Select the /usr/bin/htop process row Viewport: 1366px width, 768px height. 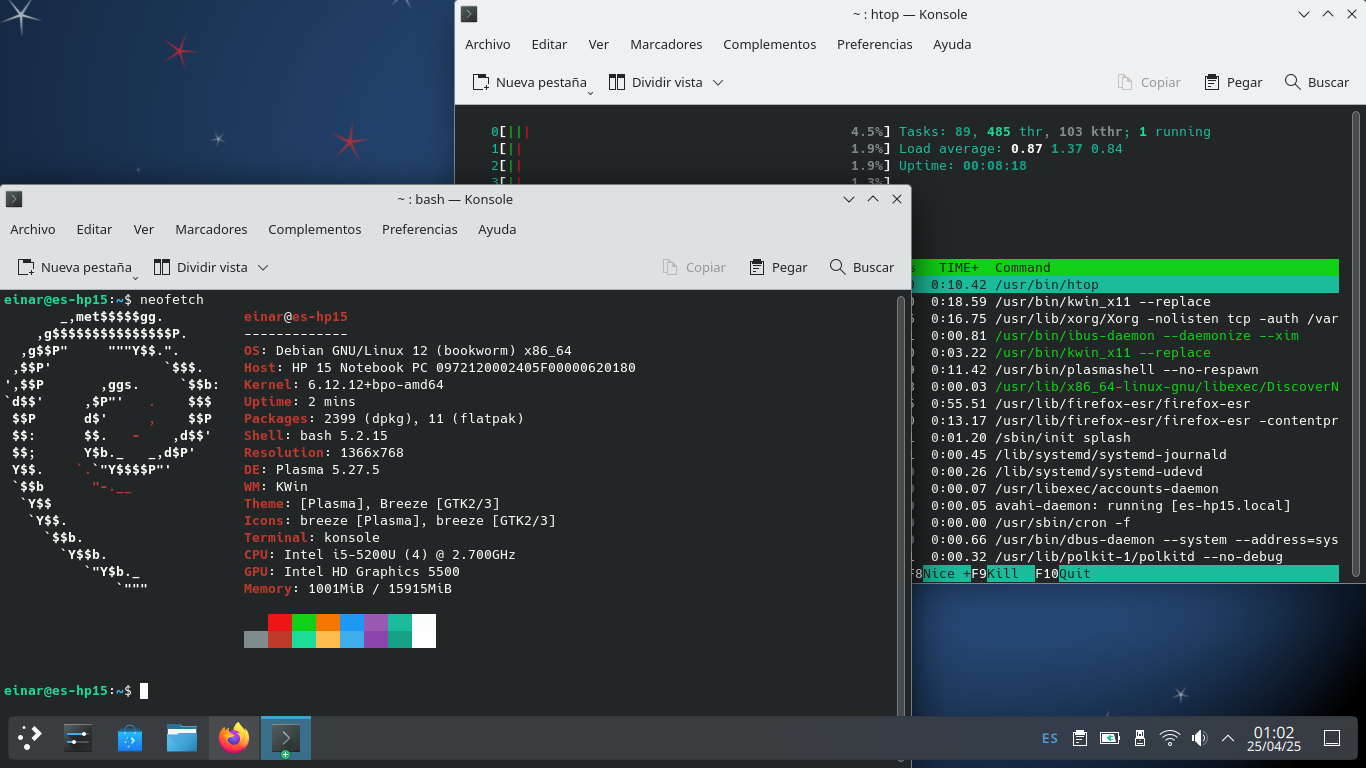click(x=1125, y=285)
